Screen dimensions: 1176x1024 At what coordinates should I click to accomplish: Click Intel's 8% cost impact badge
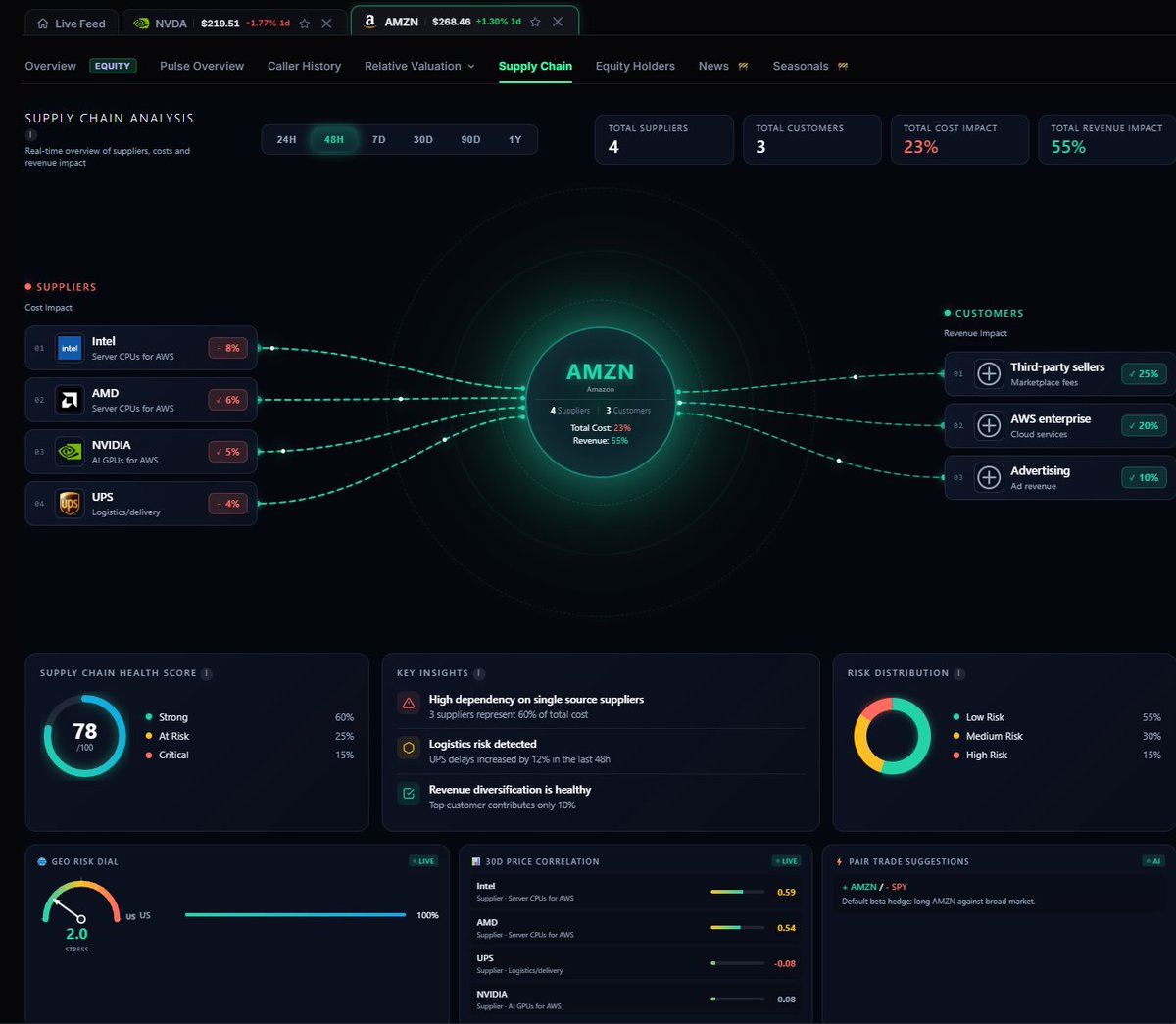coord(227,348)
